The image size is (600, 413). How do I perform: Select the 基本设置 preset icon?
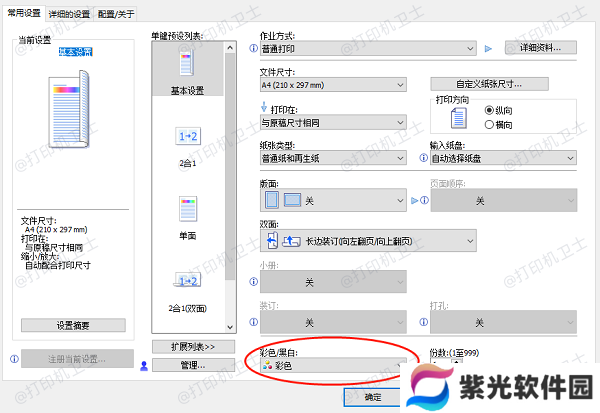point(186,64)
